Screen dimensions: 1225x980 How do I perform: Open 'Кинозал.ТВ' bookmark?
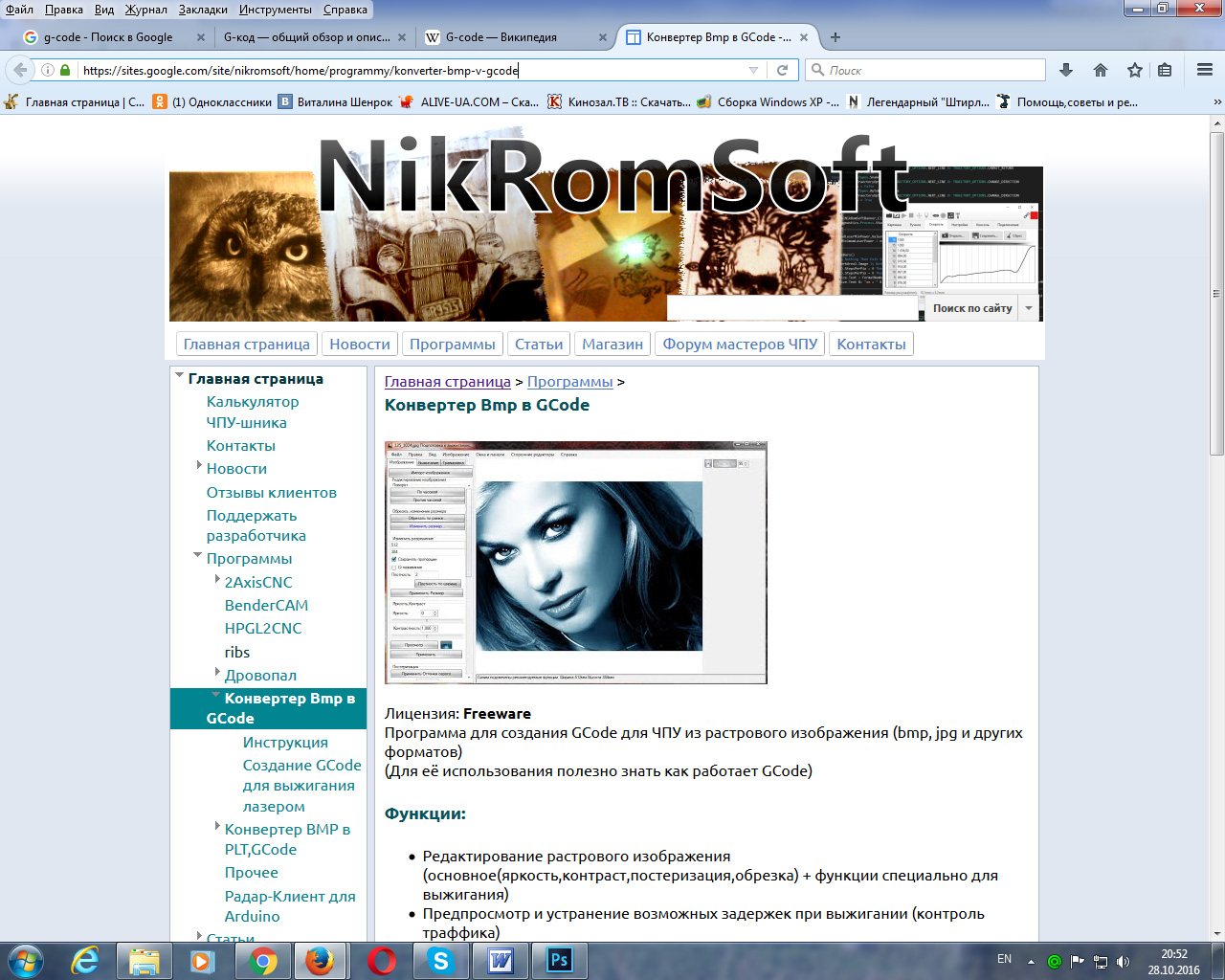(x=619, y=101)
